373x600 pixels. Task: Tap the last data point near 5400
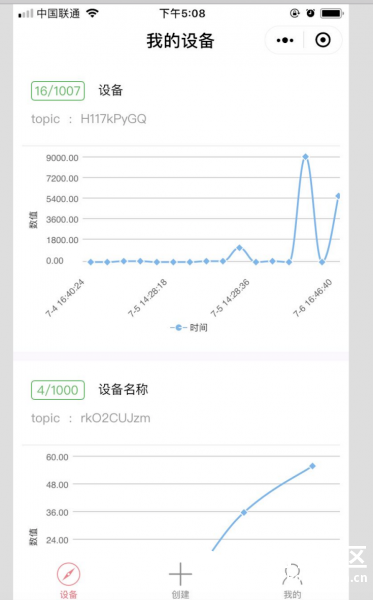338,196
